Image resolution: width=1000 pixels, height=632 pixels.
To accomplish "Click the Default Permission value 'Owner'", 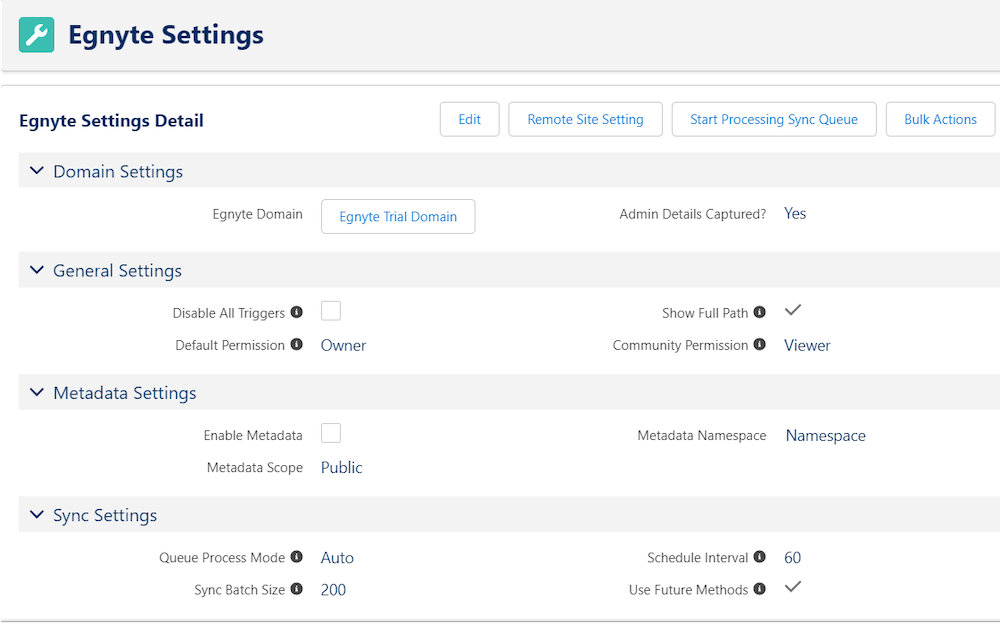I will coord(343,346).
